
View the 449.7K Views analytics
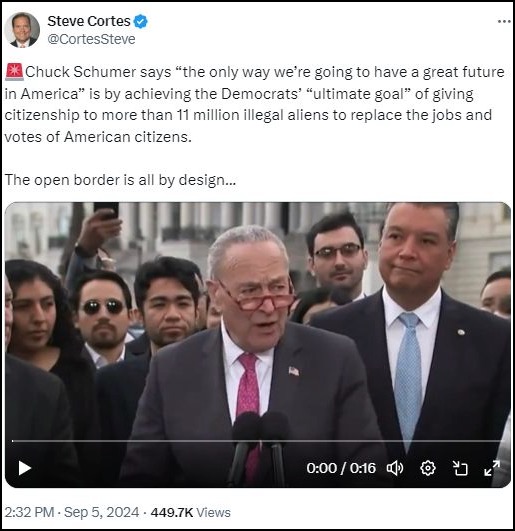tap(191, 512)
